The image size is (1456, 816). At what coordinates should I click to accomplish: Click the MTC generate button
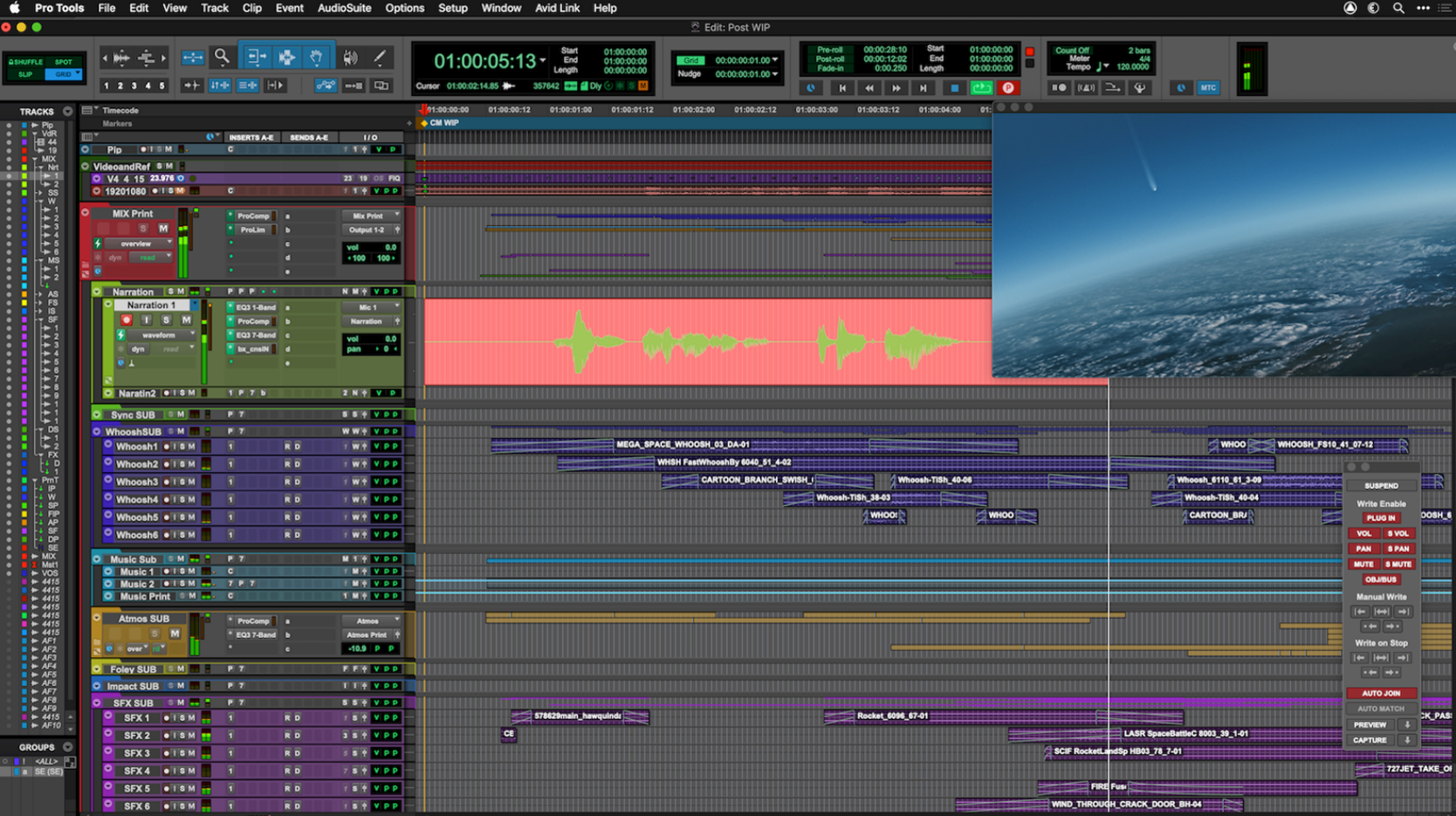click(1208, 88)
